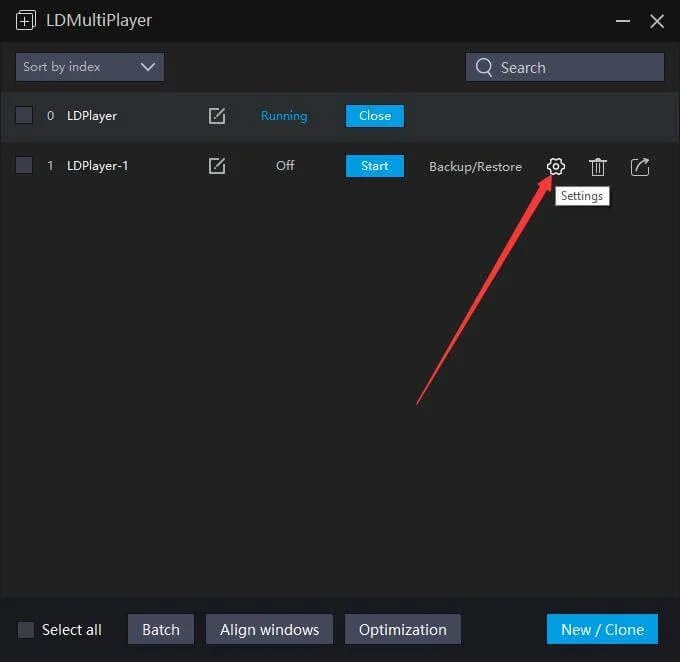Delete LDPlayer-1 with trash icon
This screenshot has width=680, height=662.
(598, 167)
